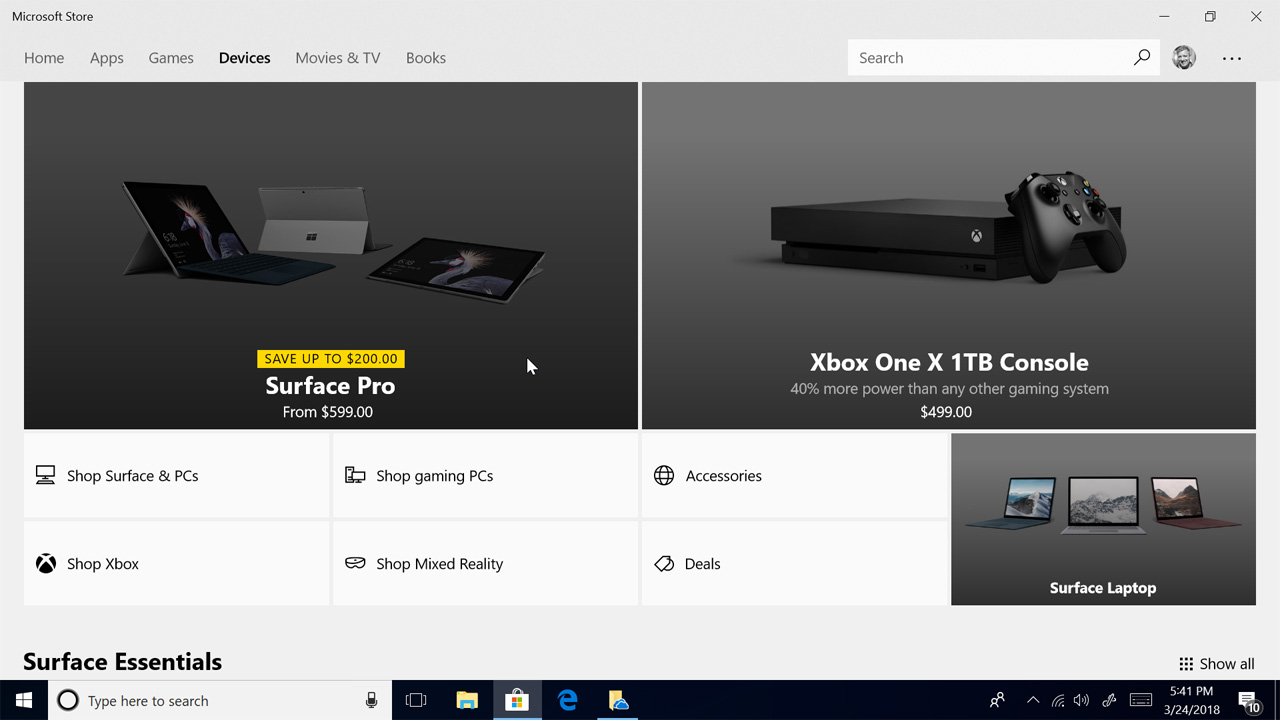Click the Shop Mixed Reality headset icon
This screenshot has height=720, width=1280.
point(355,563)
